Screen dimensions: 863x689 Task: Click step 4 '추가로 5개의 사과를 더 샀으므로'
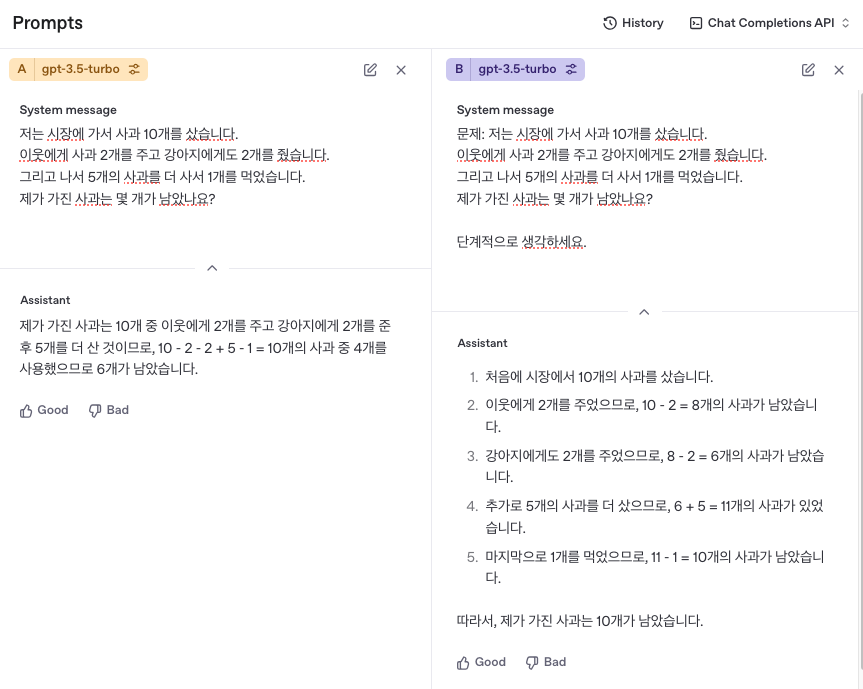click(x=654, y=517)
